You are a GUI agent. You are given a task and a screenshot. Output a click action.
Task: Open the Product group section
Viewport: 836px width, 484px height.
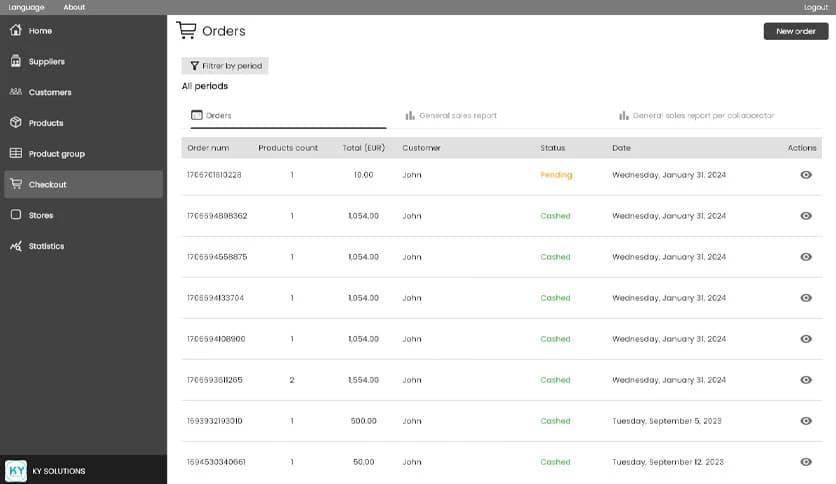[56, 154]
